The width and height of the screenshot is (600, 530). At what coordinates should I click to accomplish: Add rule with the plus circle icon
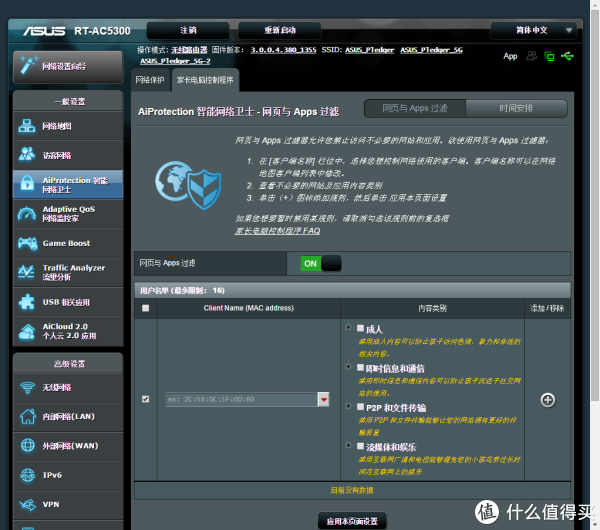point(548,400)
